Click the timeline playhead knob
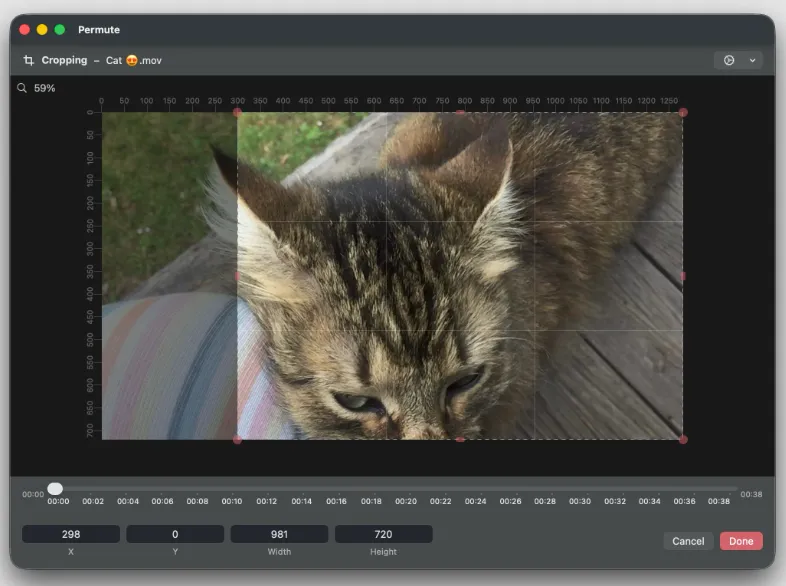This screenshot has width=786, height=586. click(x=55, y=488)
